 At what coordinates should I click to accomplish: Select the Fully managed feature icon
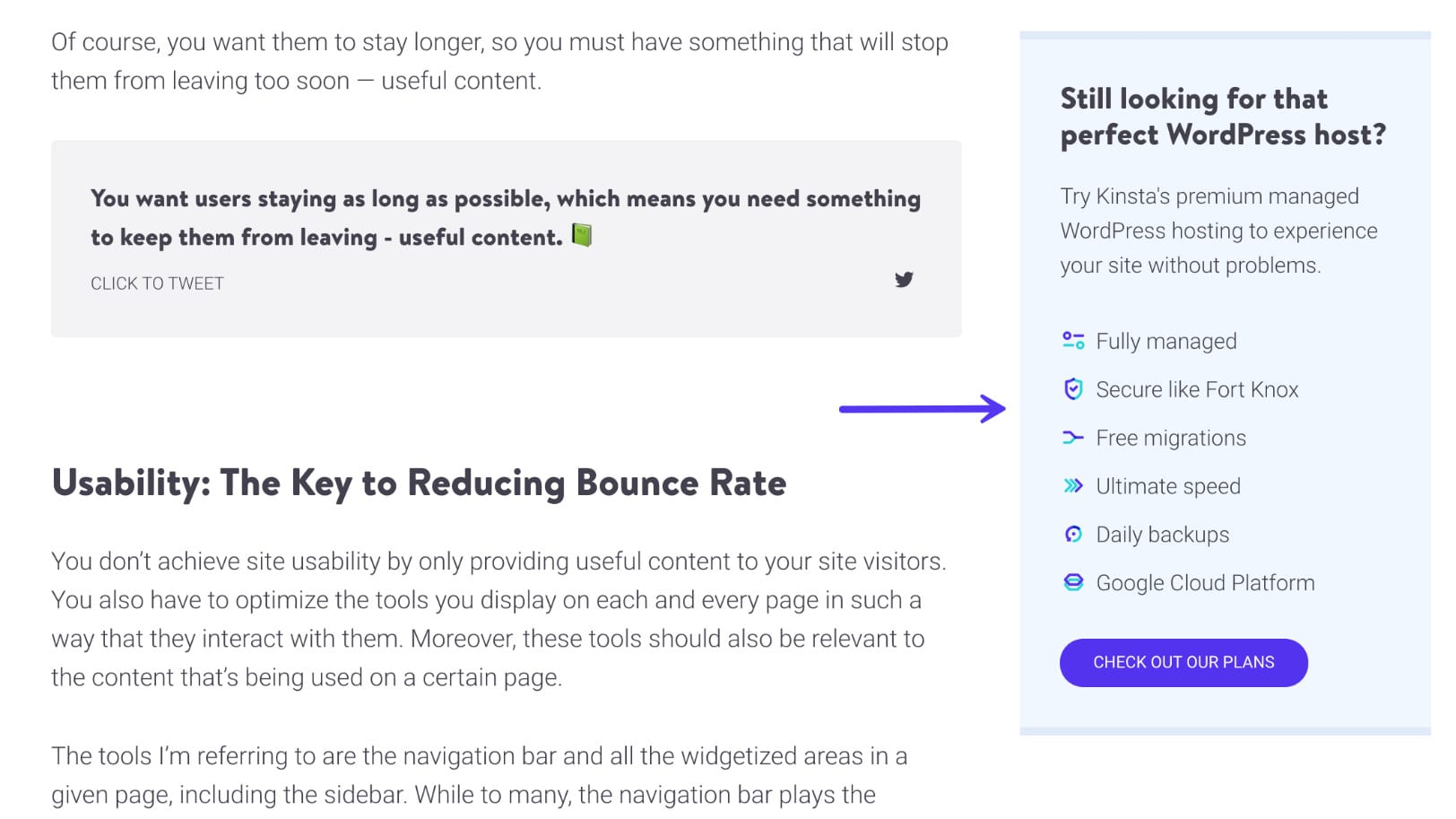click(1071, 340)
